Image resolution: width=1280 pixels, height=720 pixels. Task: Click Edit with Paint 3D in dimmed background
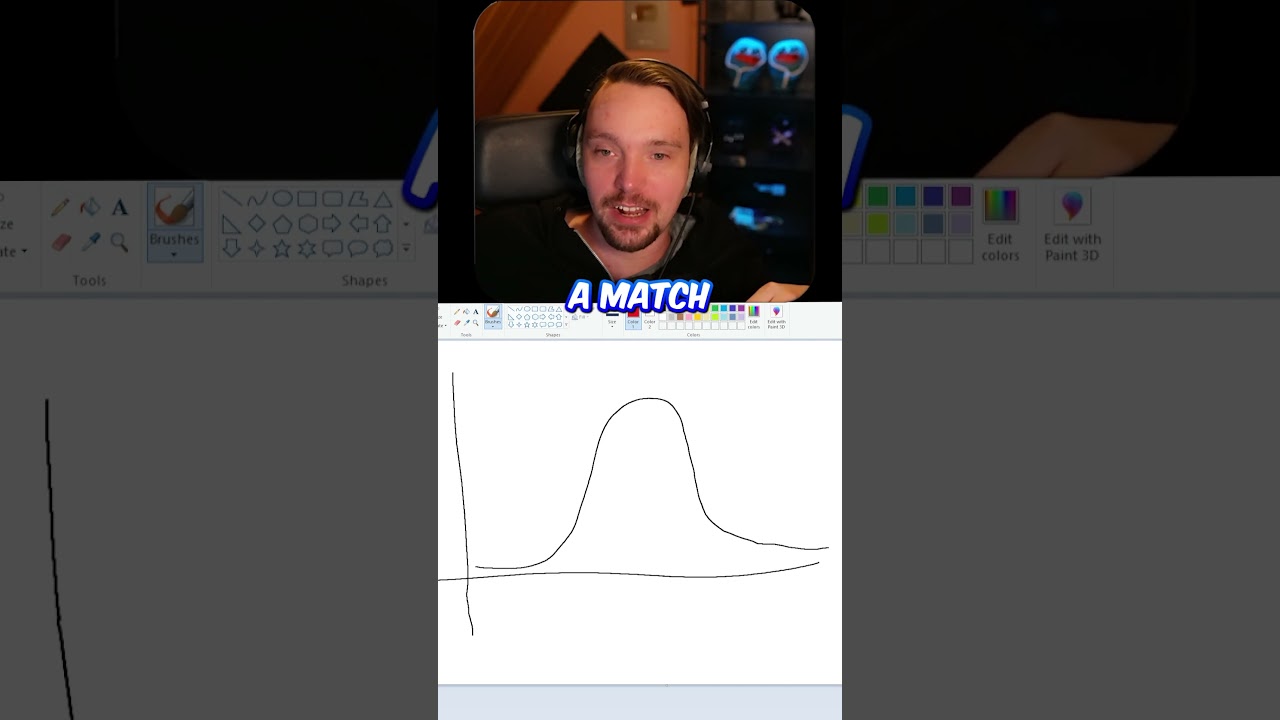1072,224
